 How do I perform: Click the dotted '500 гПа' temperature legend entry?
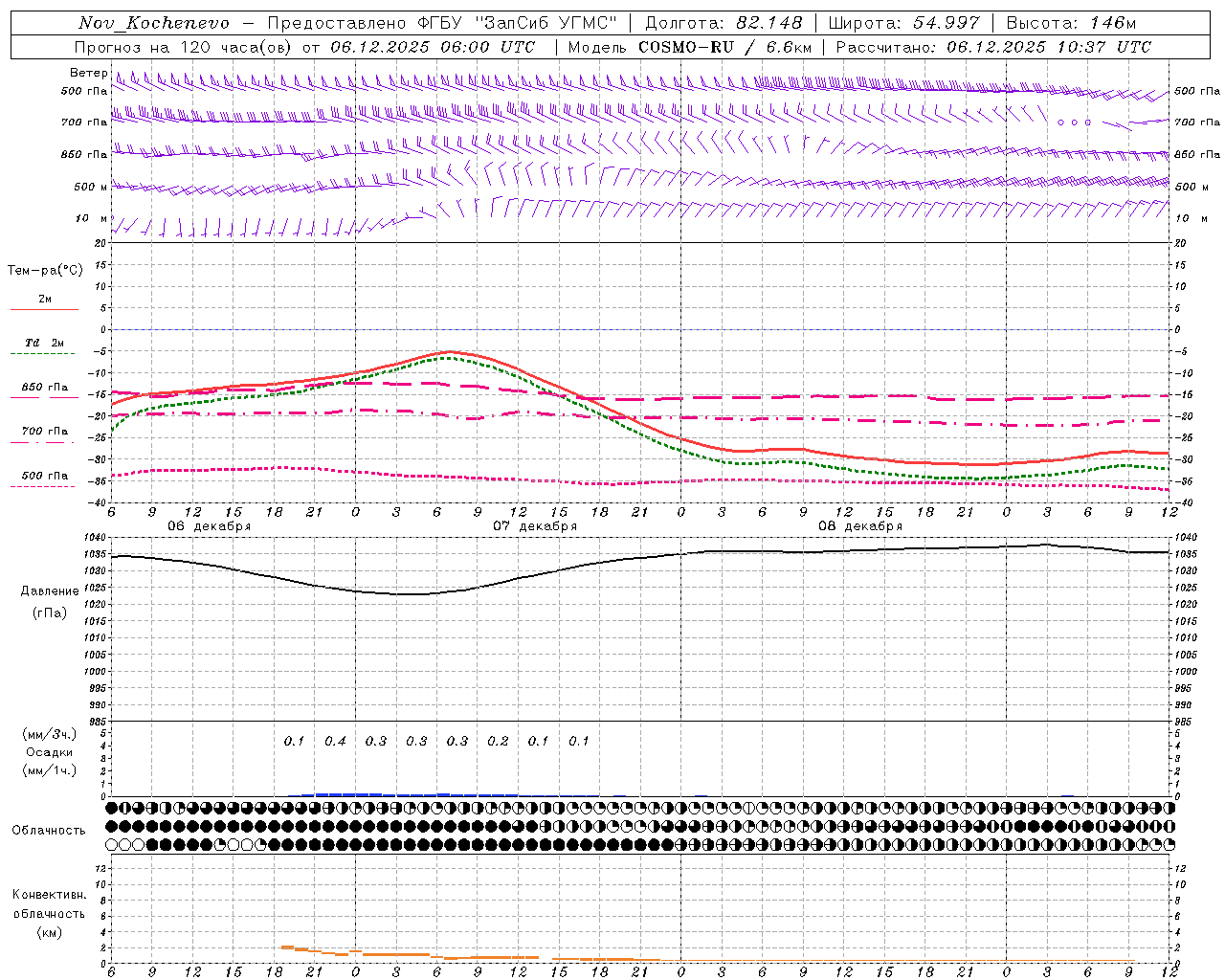44,479
